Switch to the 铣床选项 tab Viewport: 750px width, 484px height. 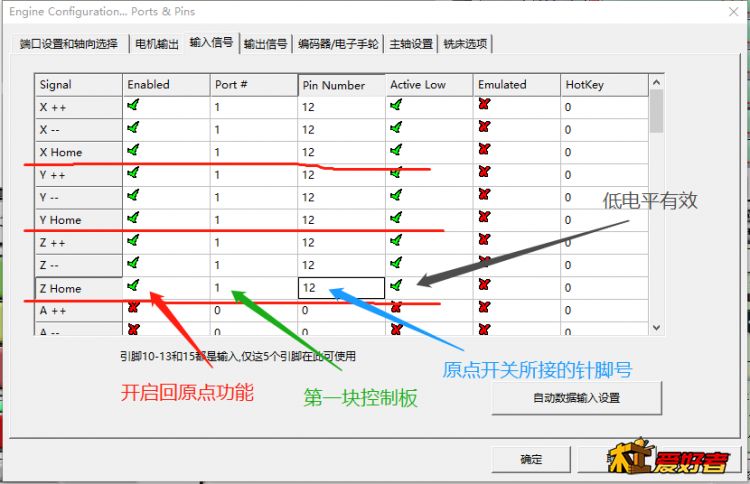click(465, 44)
